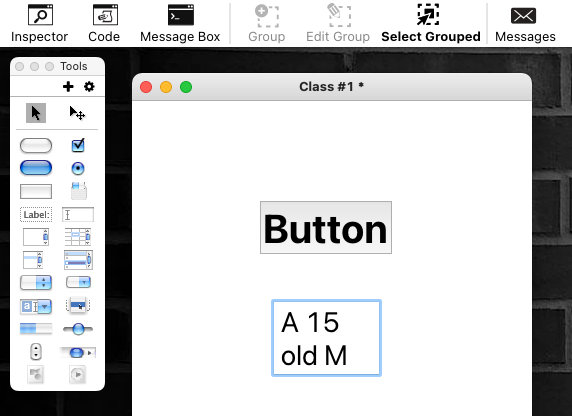
Task: Choose the blue default button control
Action: pos(36,167)
